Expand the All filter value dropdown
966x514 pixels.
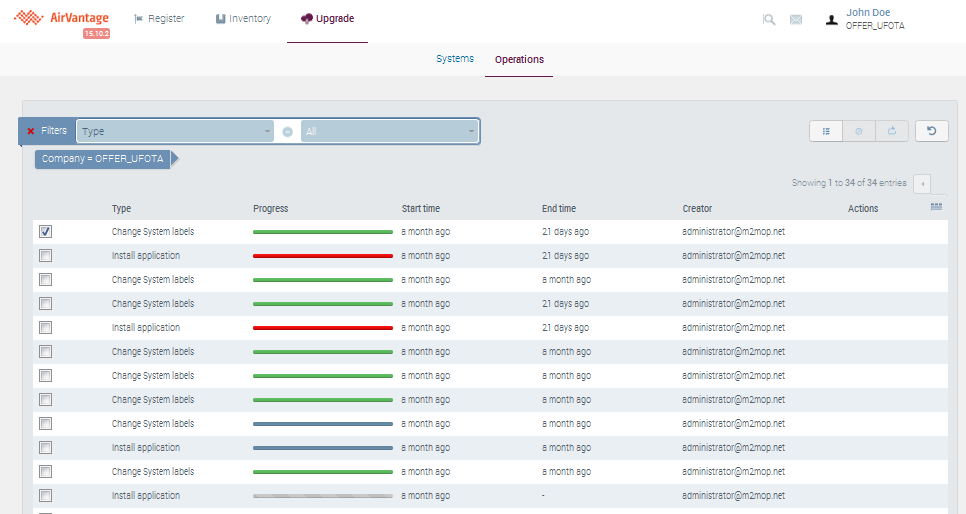(390, 131)
